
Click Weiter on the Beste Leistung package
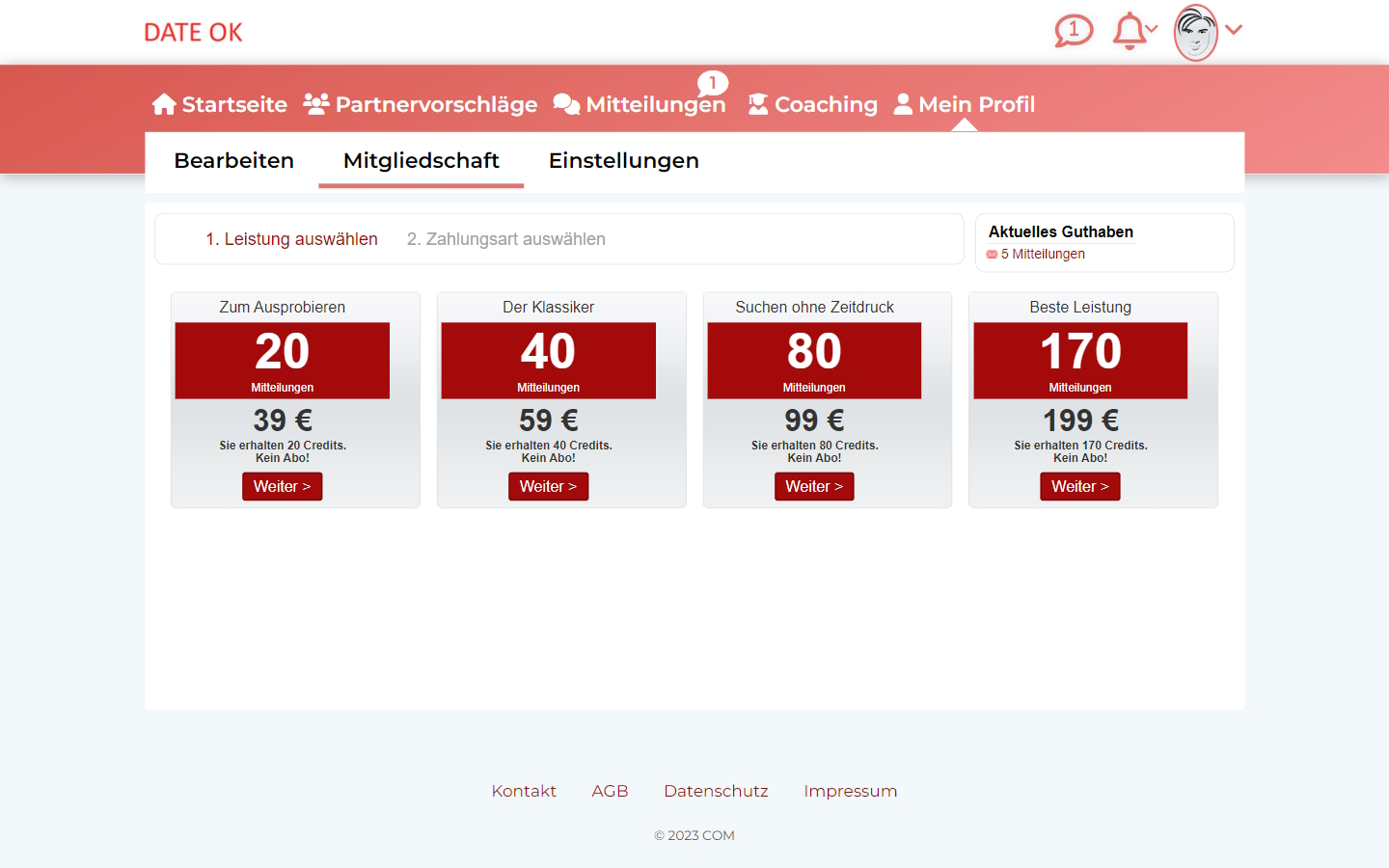coord(1079,486)
